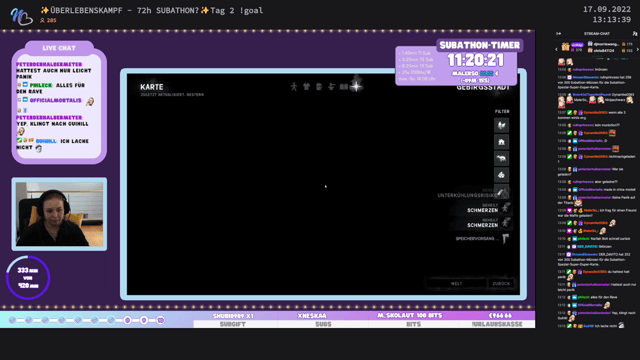Open the community users icon in chat
The image size is (640, 360).
(x=635, y=33)
